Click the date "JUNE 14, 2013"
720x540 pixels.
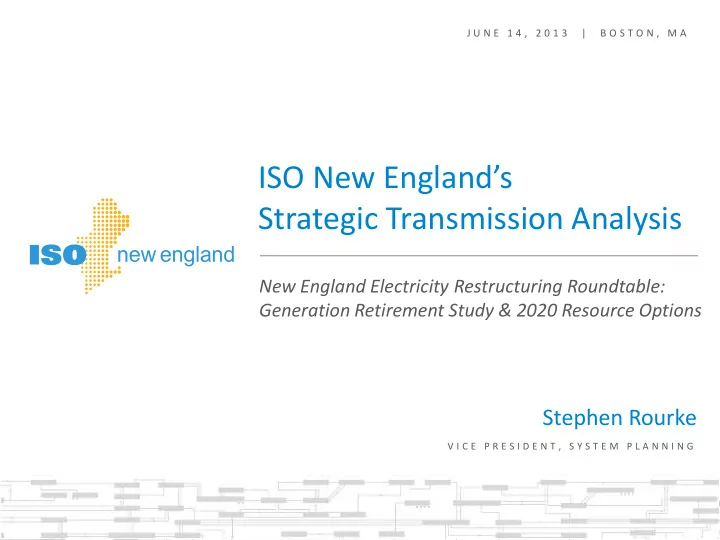[518, 33]
